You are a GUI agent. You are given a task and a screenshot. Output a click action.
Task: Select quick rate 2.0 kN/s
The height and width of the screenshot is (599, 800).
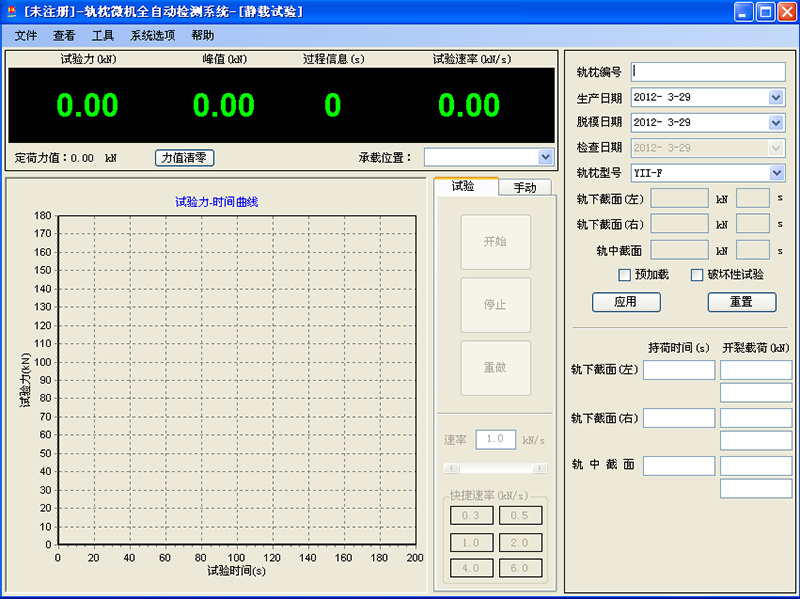[x=520, y=542]
